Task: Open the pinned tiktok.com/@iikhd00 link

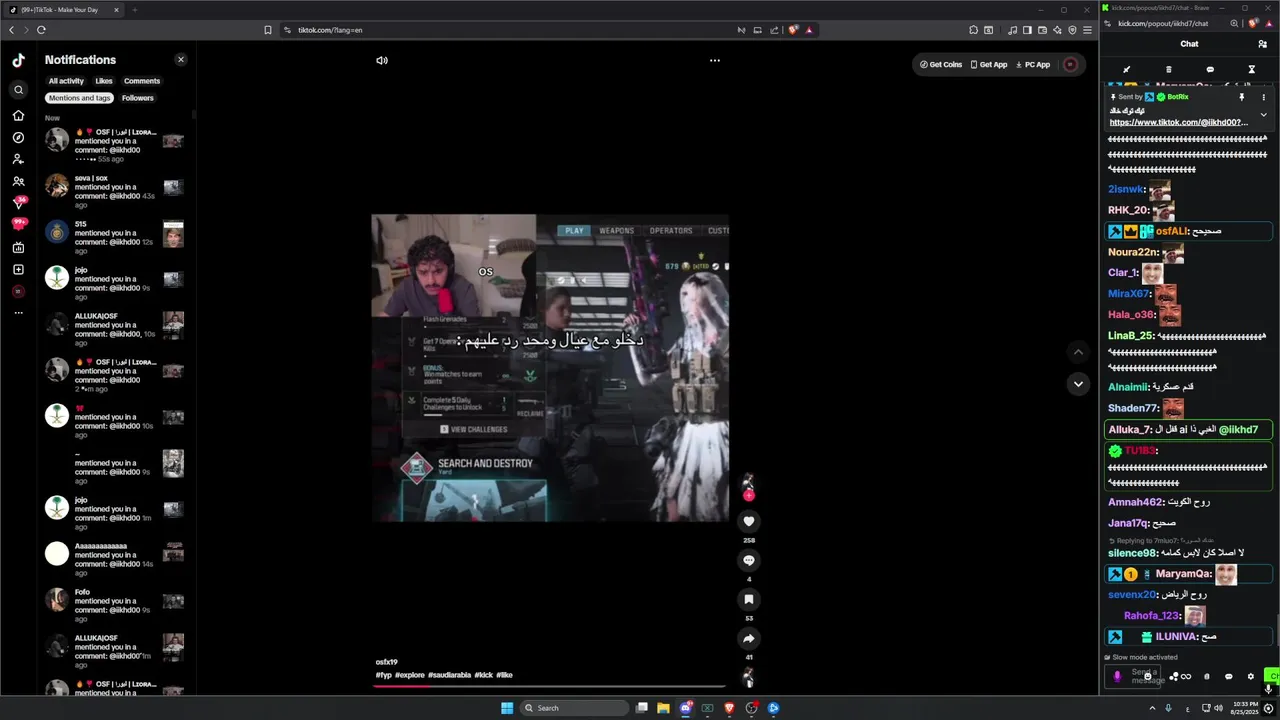Action: (x=1179, y=123)
